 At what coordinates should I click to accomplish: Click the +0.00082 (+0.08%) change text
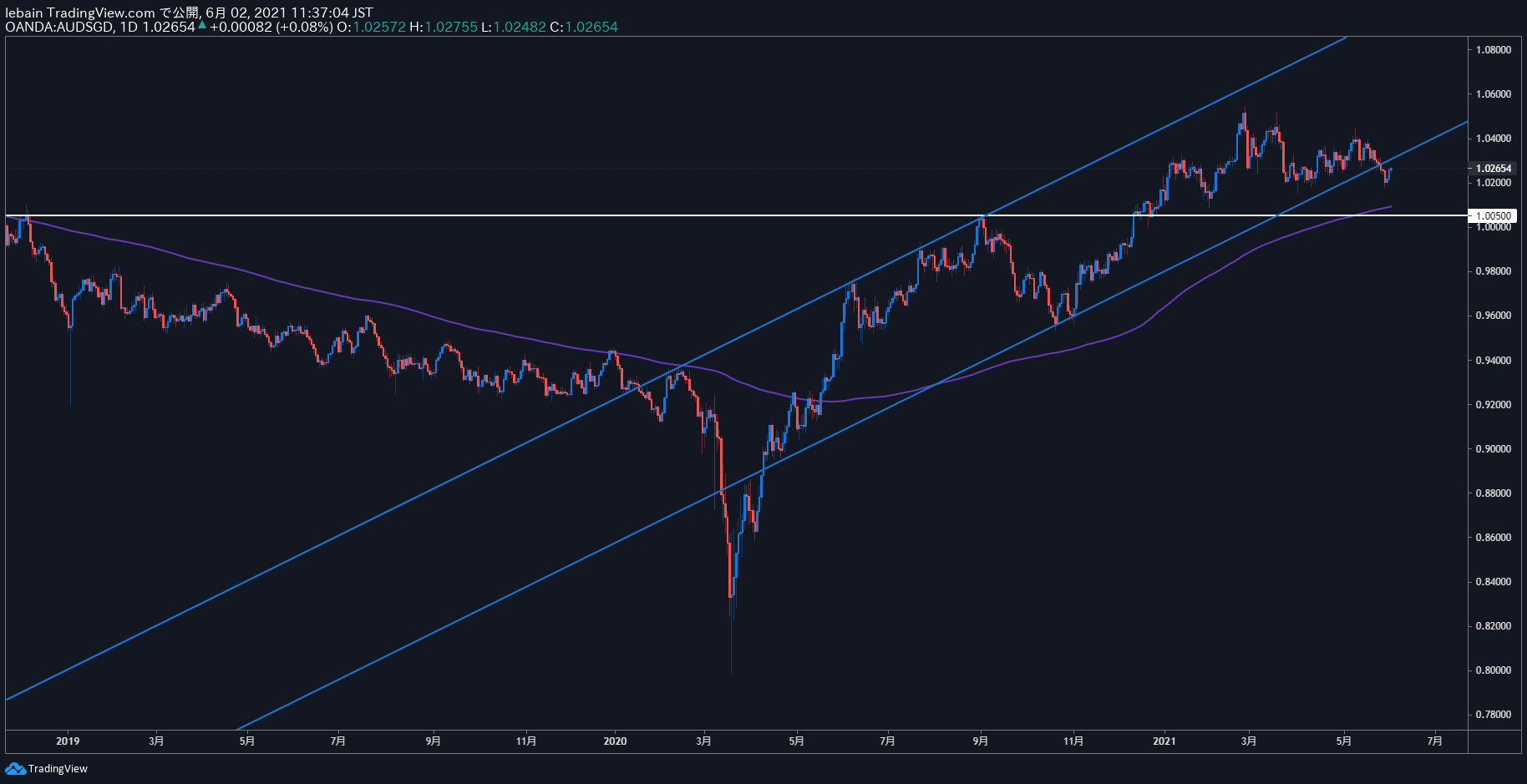[x=271, y=27]
